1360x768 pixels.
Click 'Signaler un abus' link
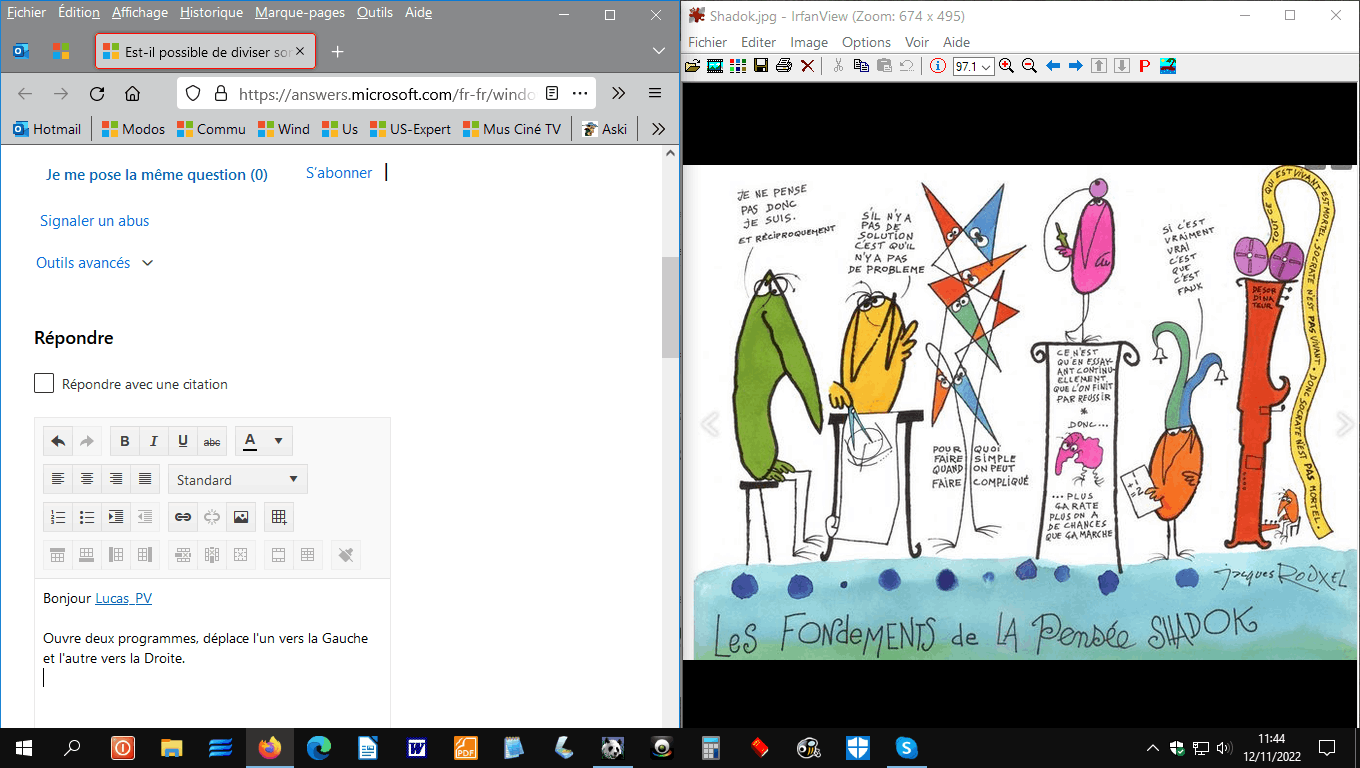94,221
